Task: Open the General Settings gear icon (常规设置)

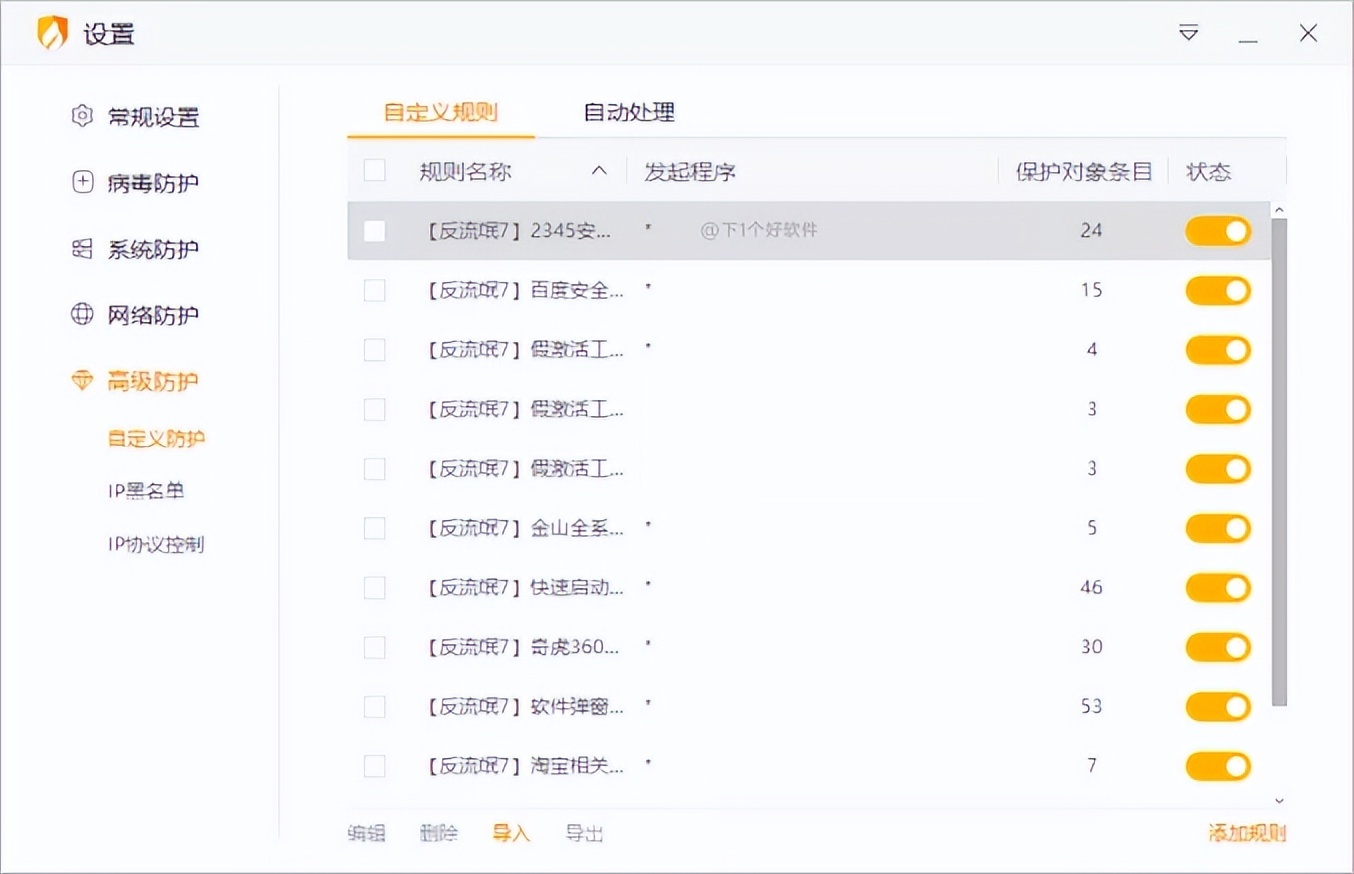Action: click(82, 116)
